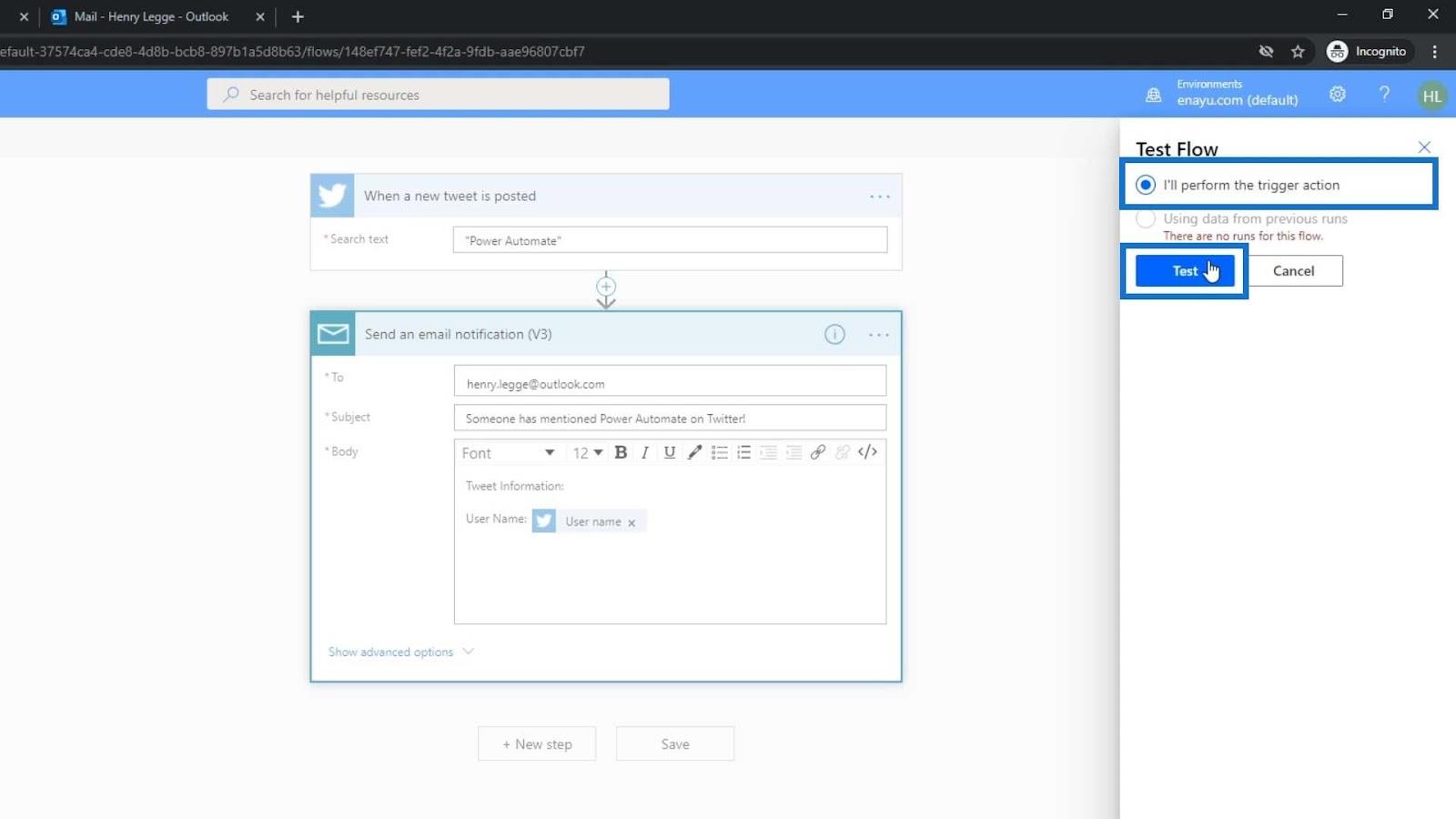1456x819 pixels.
Task: Edit the Search text field "Power Automate"
Action: (670, 240)
